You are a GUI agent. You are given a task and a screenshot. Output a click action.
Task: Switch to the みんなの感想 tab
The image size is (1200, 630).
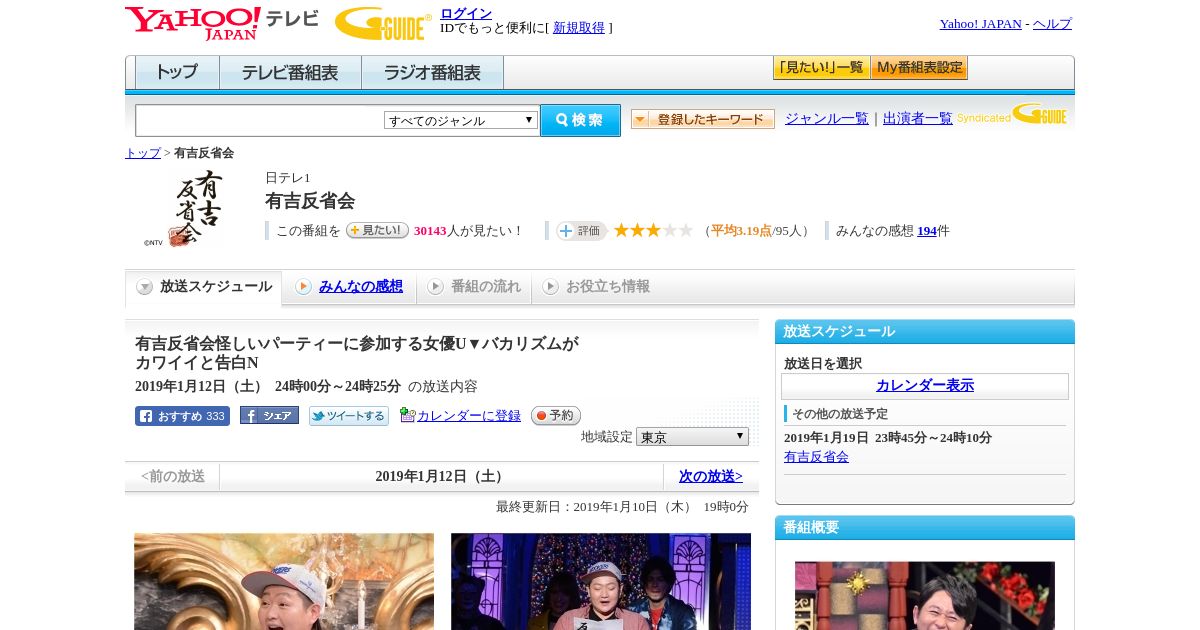click(x=349, y=287)
